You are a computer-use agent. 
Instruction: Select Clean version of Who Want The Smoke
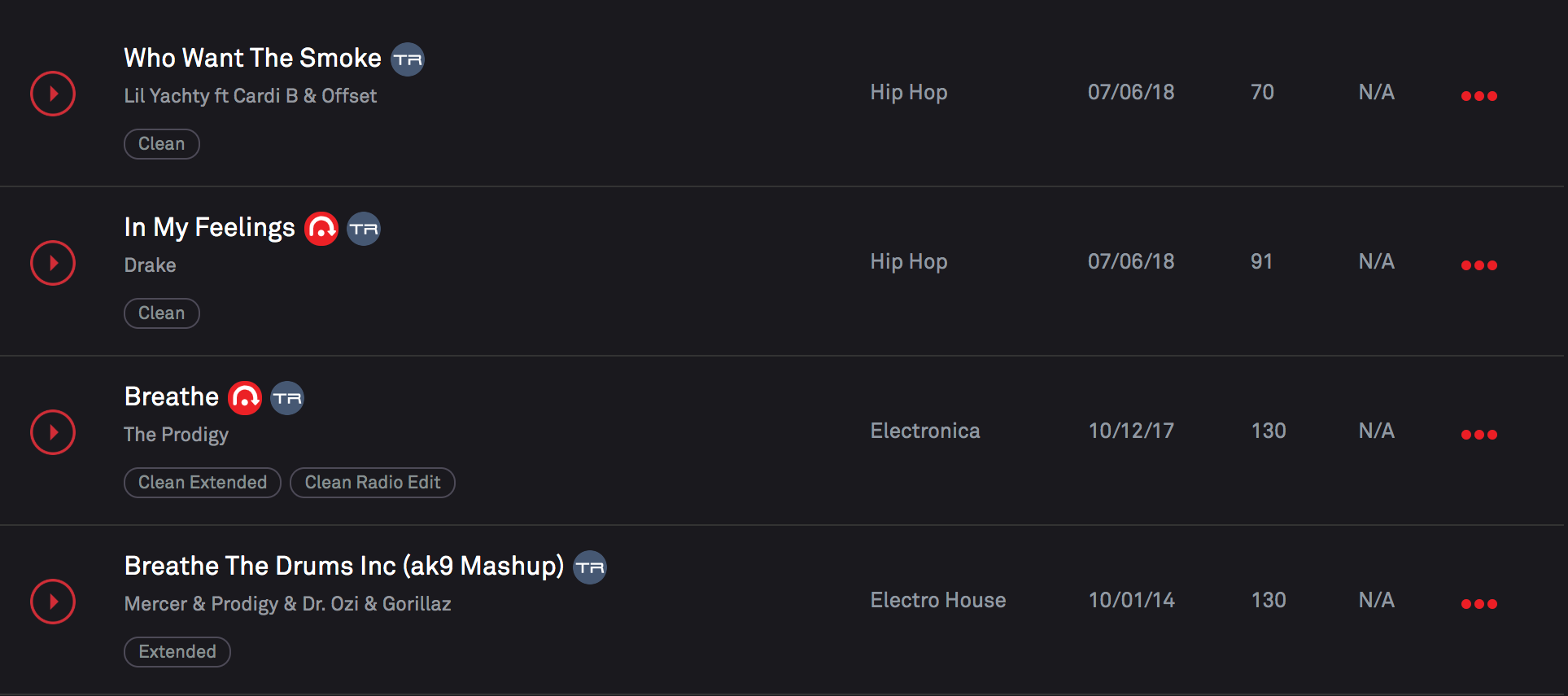coord(161,144)
